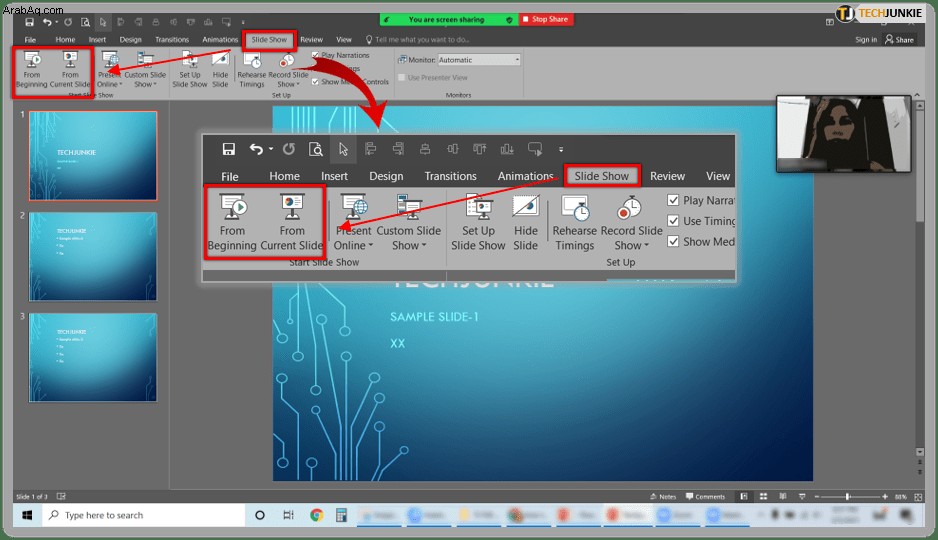Click Rehearse Timings in small top ribbon

(252, 69)
